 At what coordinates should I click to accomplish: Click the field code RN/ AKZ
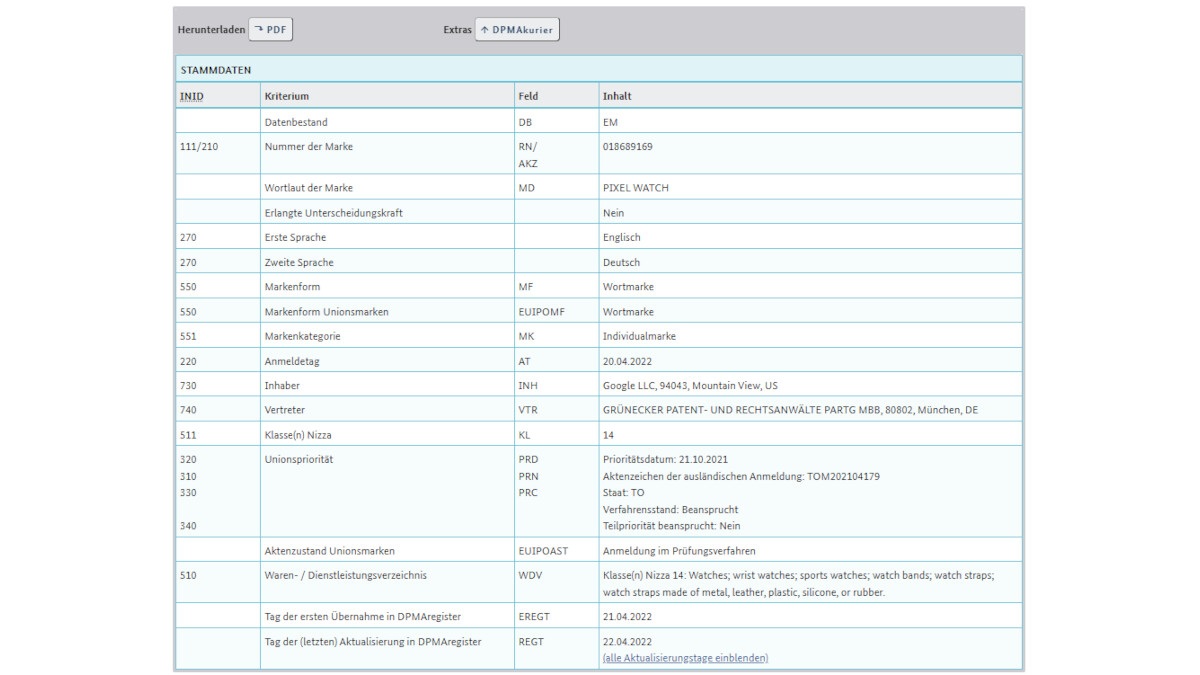tap(528, 154)
